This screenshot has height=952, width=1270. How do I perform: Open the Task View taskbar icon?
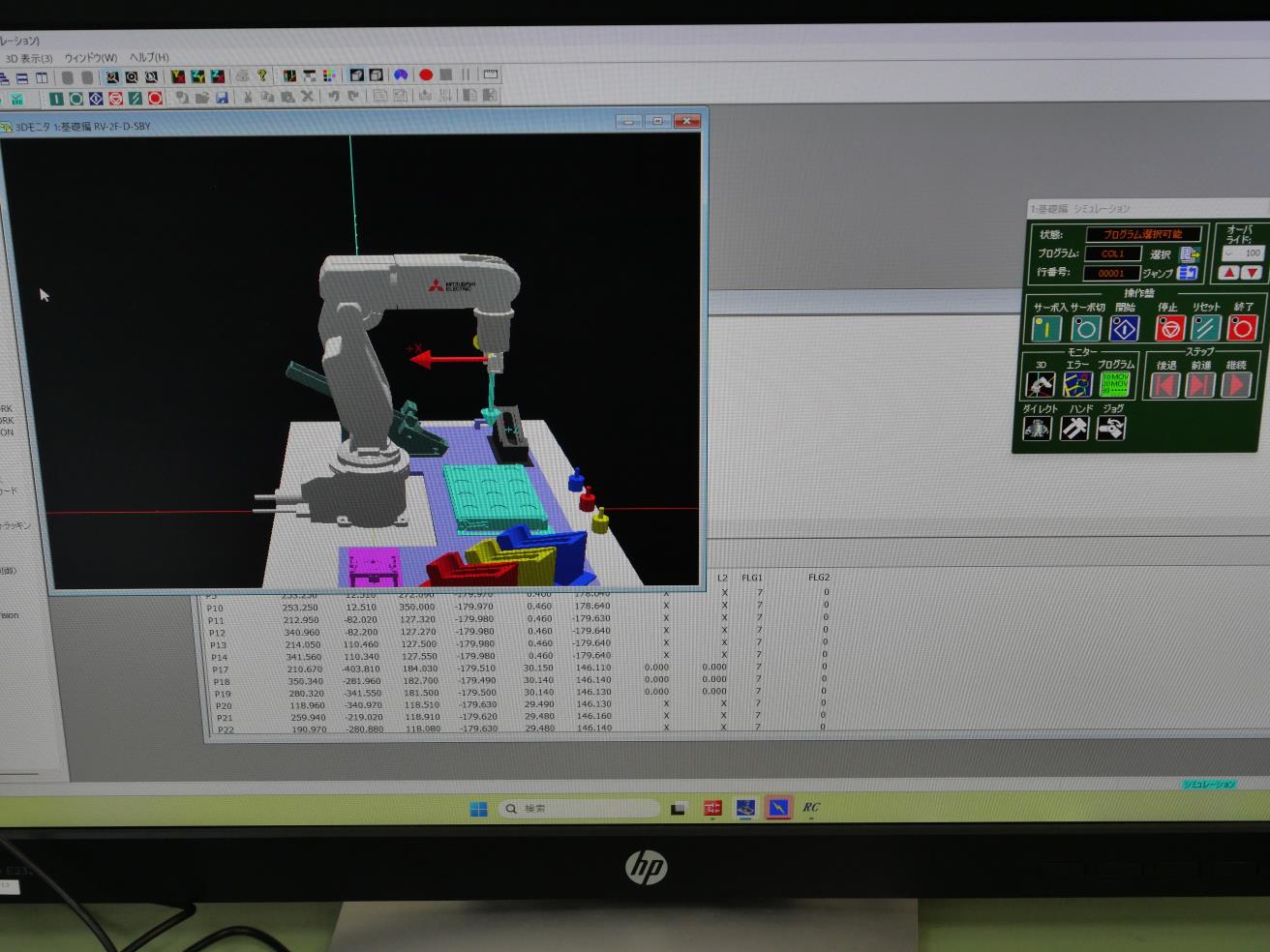[x=680, y=809]
